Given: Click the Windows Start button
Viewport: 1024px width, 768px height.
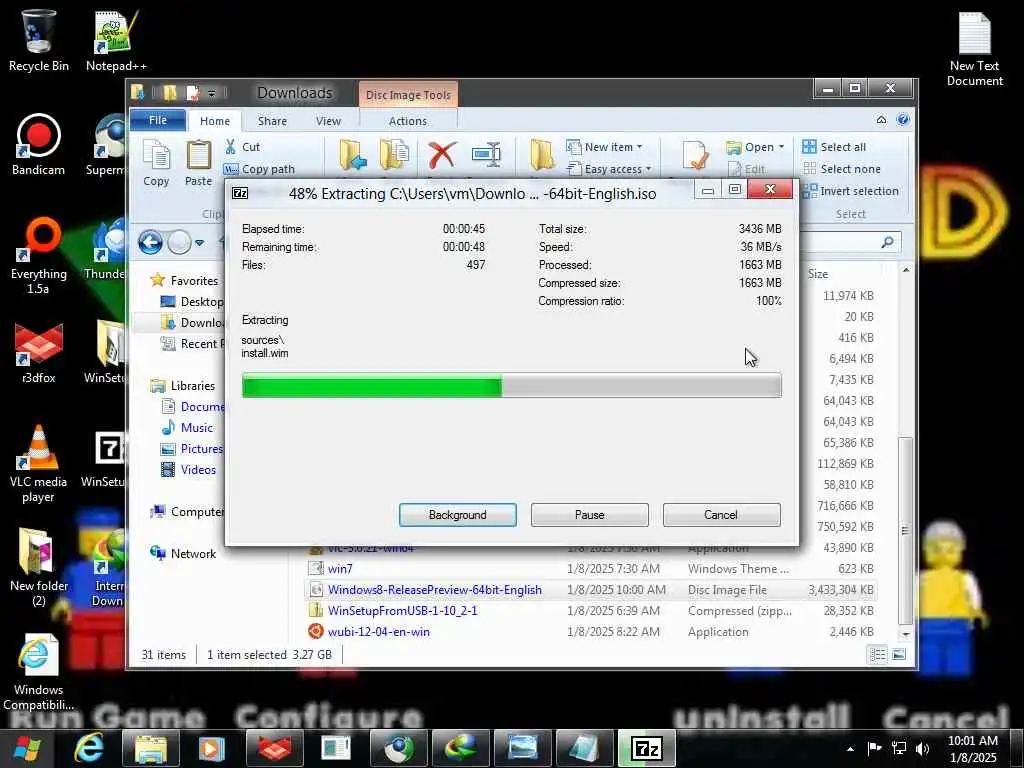Looking at the screenshot, I should tap(26, 748).
